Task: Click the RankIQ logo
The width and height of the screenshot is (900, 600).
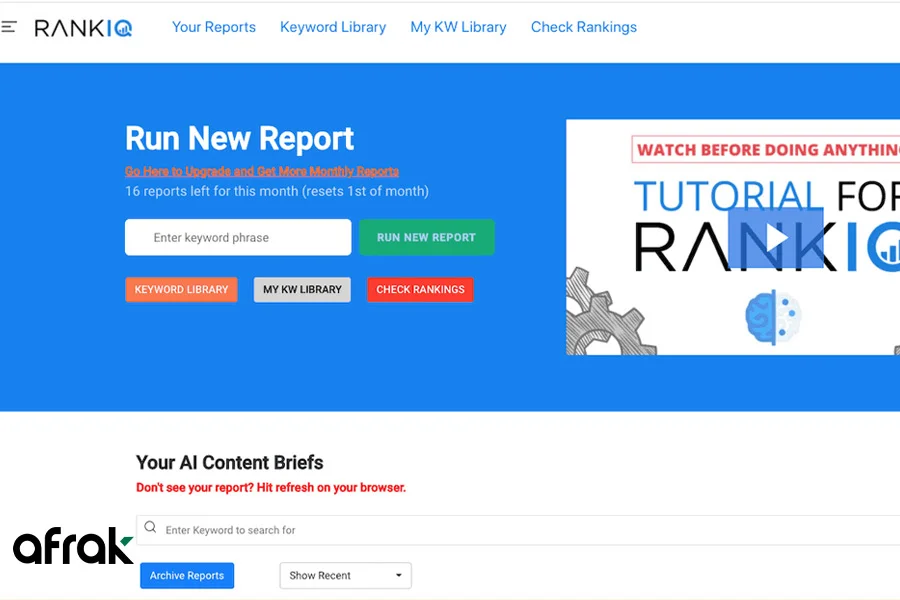Action: [x=83, y=28]
